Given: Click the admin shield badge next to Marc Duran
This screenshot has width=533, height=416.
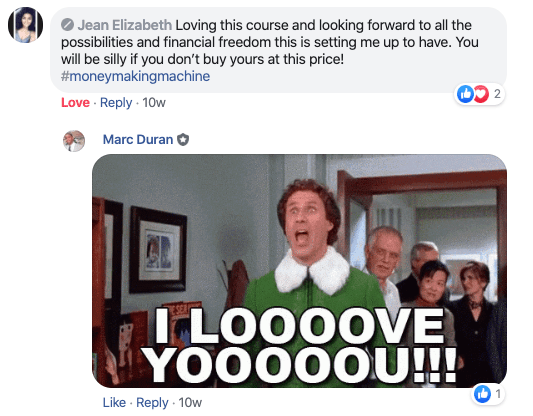Looking at the screenshot, I should tap(183, 140).
